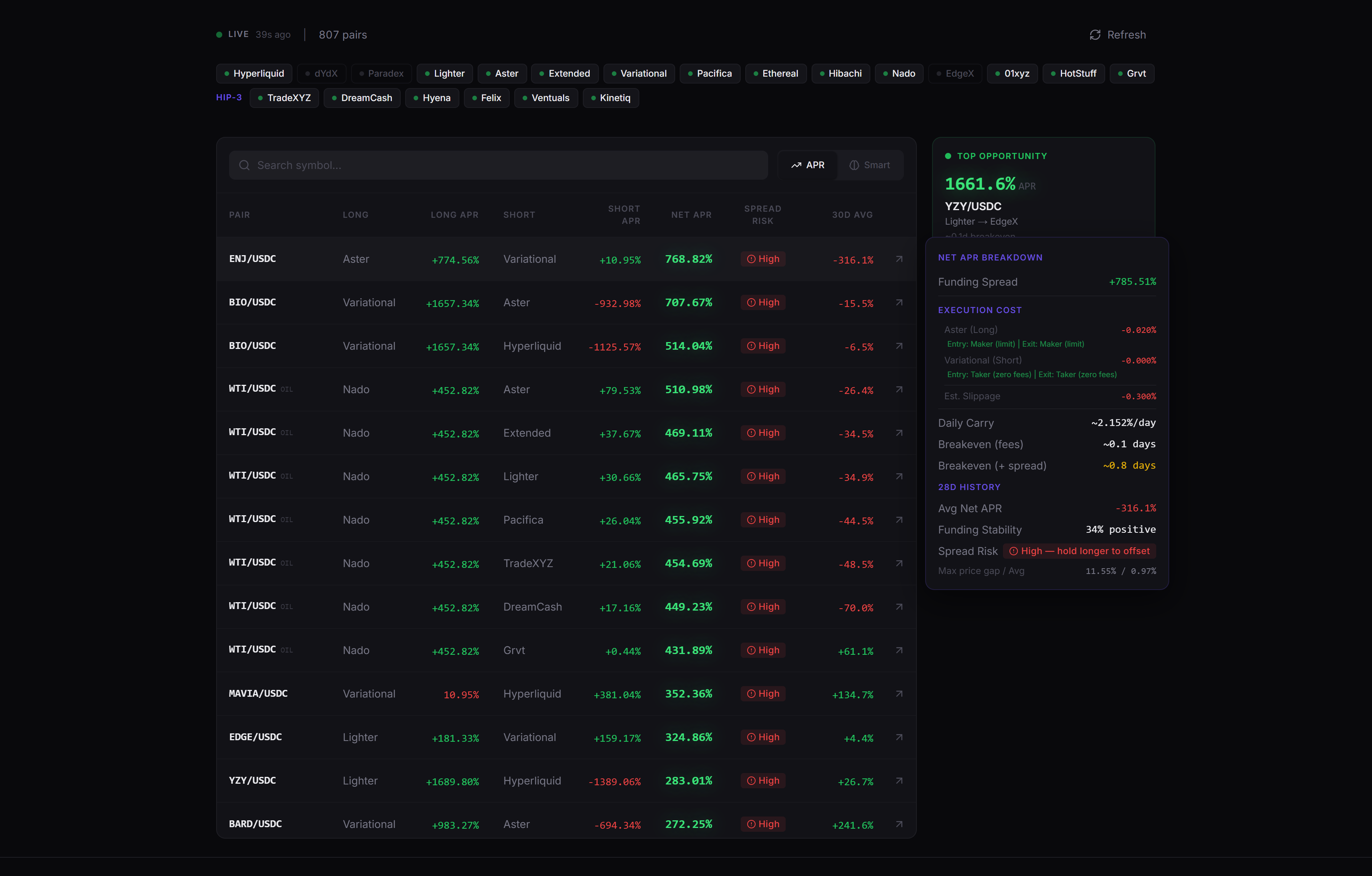Sort by the PAIR column header
The image size is (1372, 876).
(239, 215)
